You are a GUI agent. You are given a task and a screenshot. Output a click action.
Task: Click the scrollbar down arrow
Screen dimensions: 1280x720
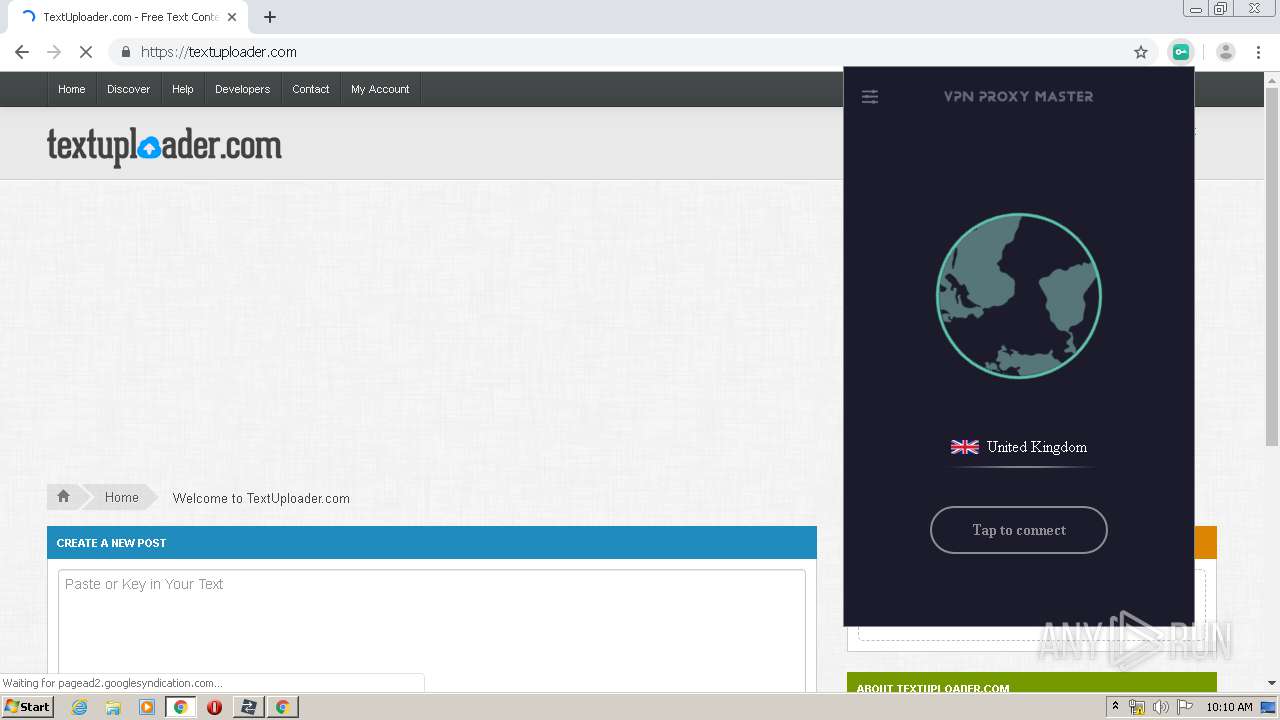1272,683
